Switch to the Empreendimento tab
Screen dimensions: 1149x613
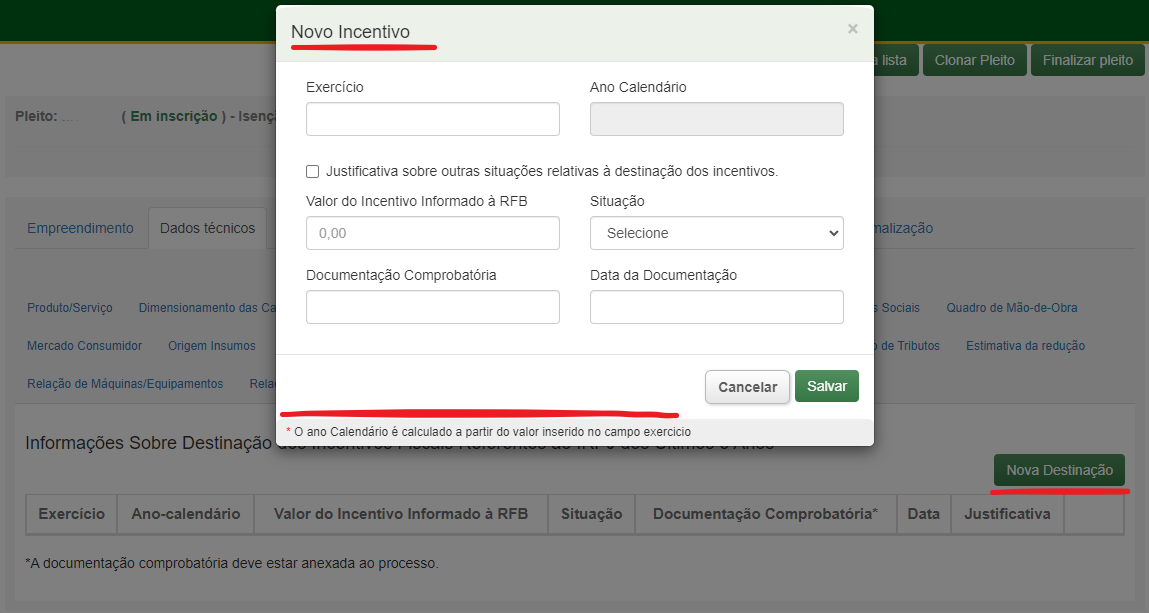coord(81,228)
